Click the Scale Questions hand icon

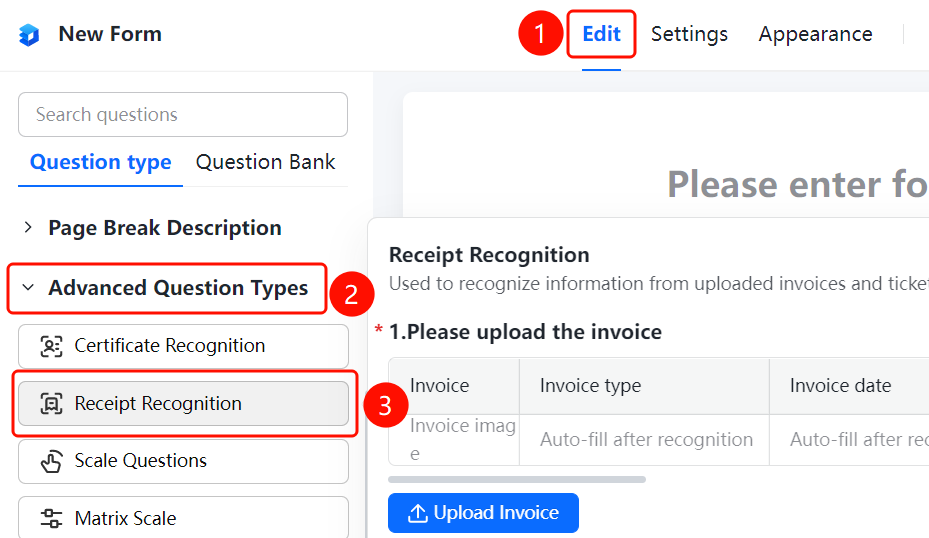[x=51, y=461]
